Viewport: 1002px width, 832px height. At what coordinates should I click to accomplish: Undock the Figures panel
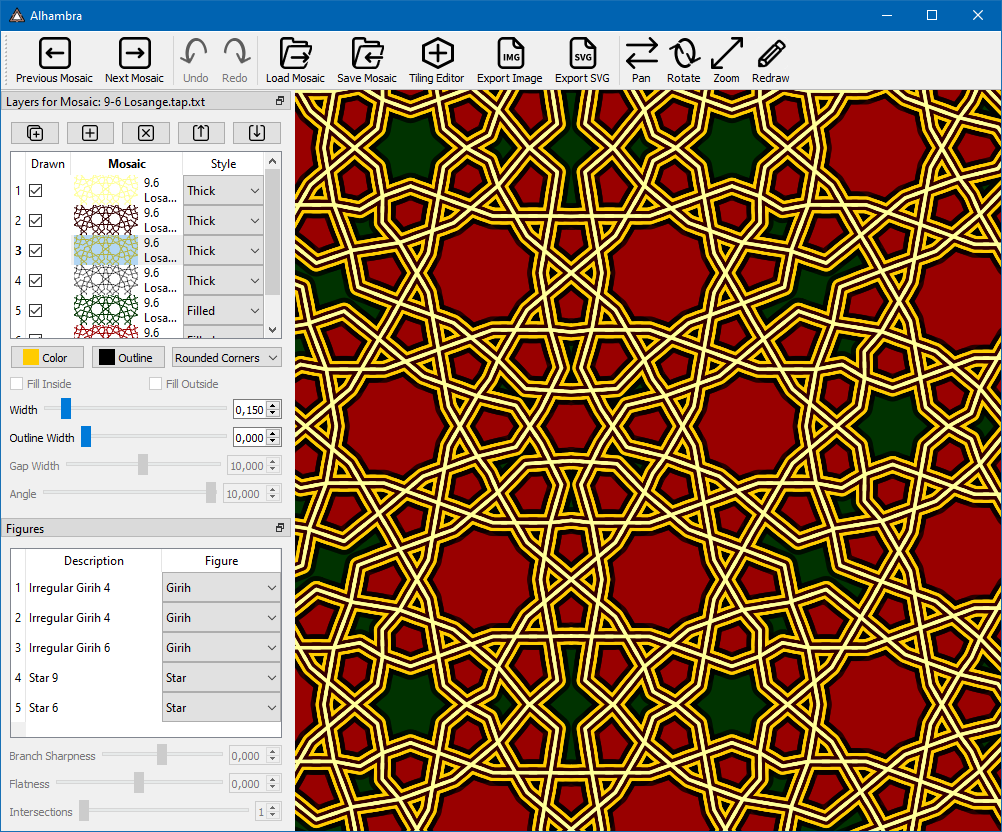(x=280, y=528)
